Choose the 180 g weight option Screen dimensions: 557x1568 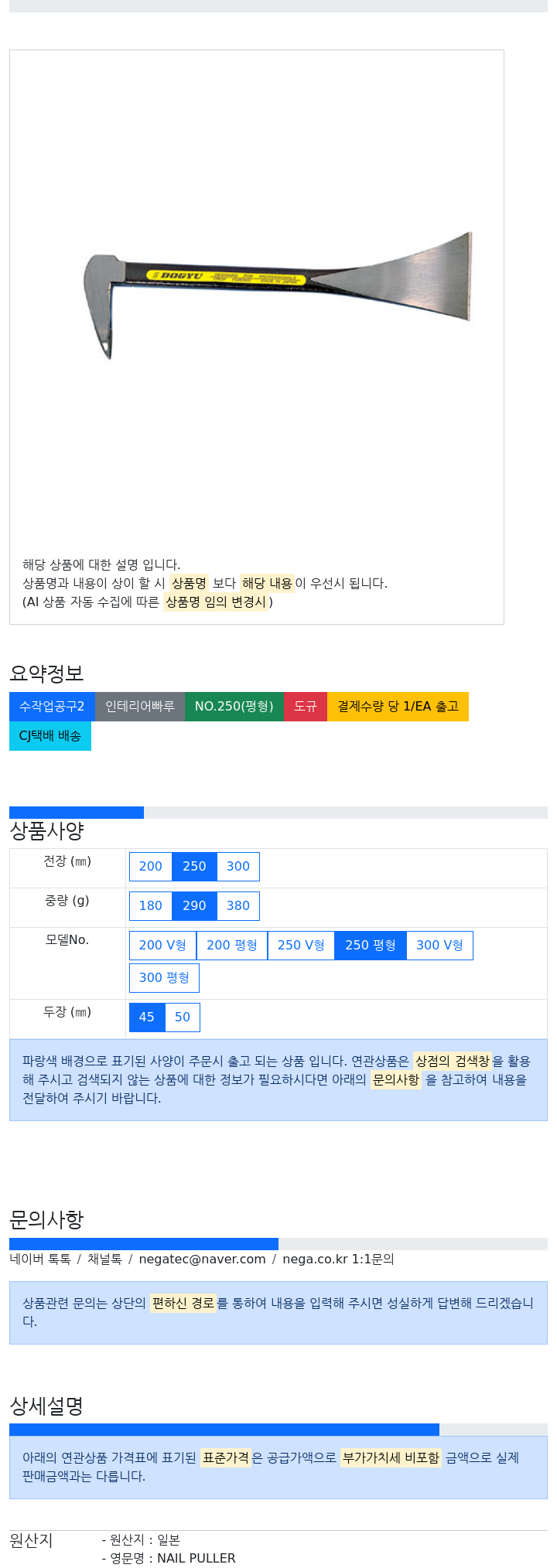click(x=151, y=906)
